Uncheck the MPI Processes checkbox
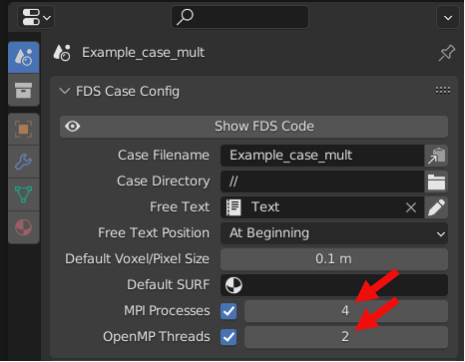The image size is (465, 362). [229, 311]
